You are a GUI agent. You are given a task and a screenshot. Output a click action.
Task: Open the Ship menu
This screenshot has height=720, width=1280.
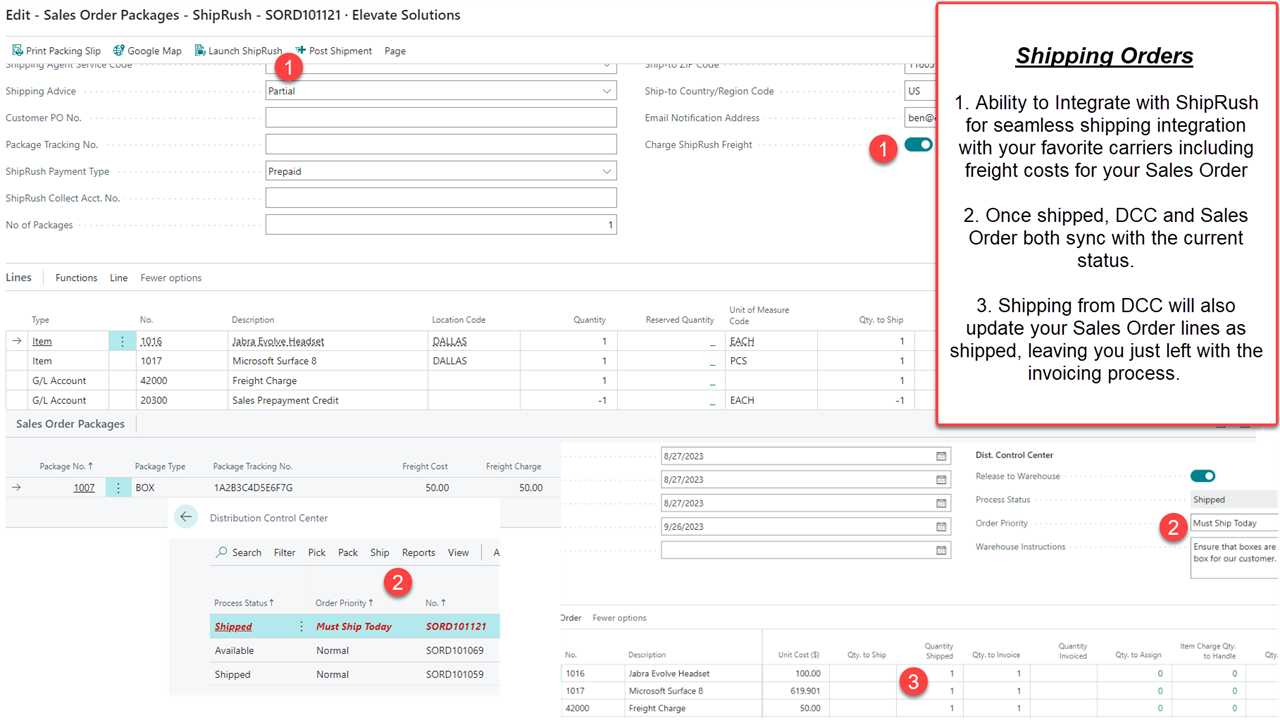point(379,552)
